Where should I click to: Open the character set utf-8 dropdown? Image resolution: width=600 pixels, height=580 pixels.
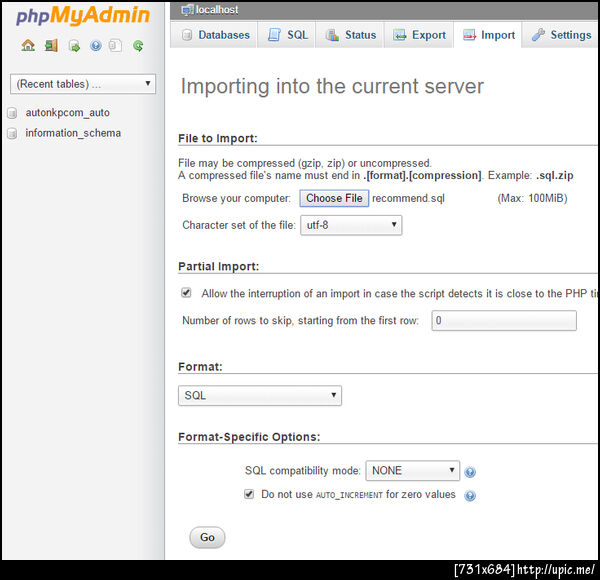351,225
